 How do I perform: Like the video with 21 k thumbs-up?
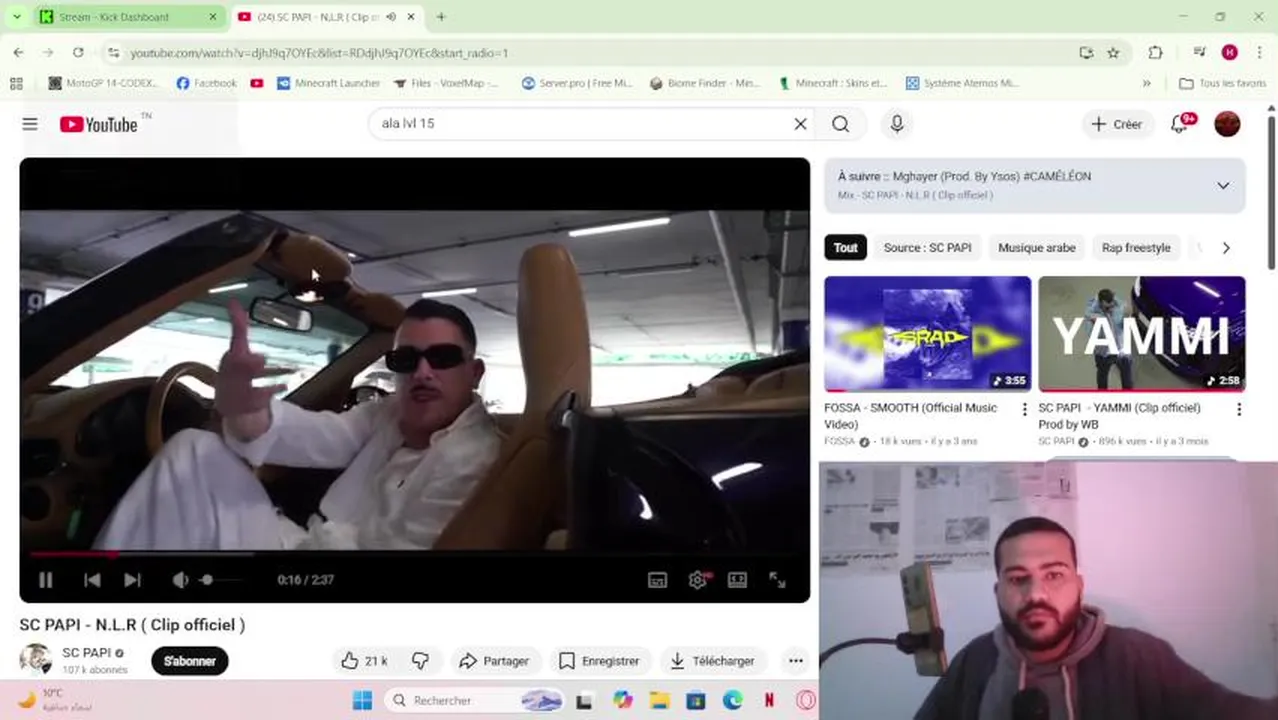364,661
